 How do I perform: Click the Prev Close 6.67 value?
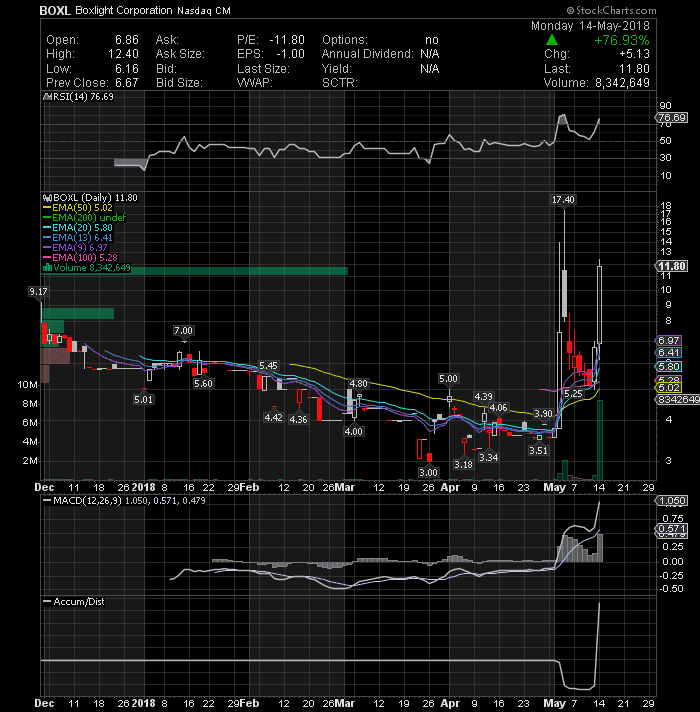pyautogui.click(x=127, y=83)
